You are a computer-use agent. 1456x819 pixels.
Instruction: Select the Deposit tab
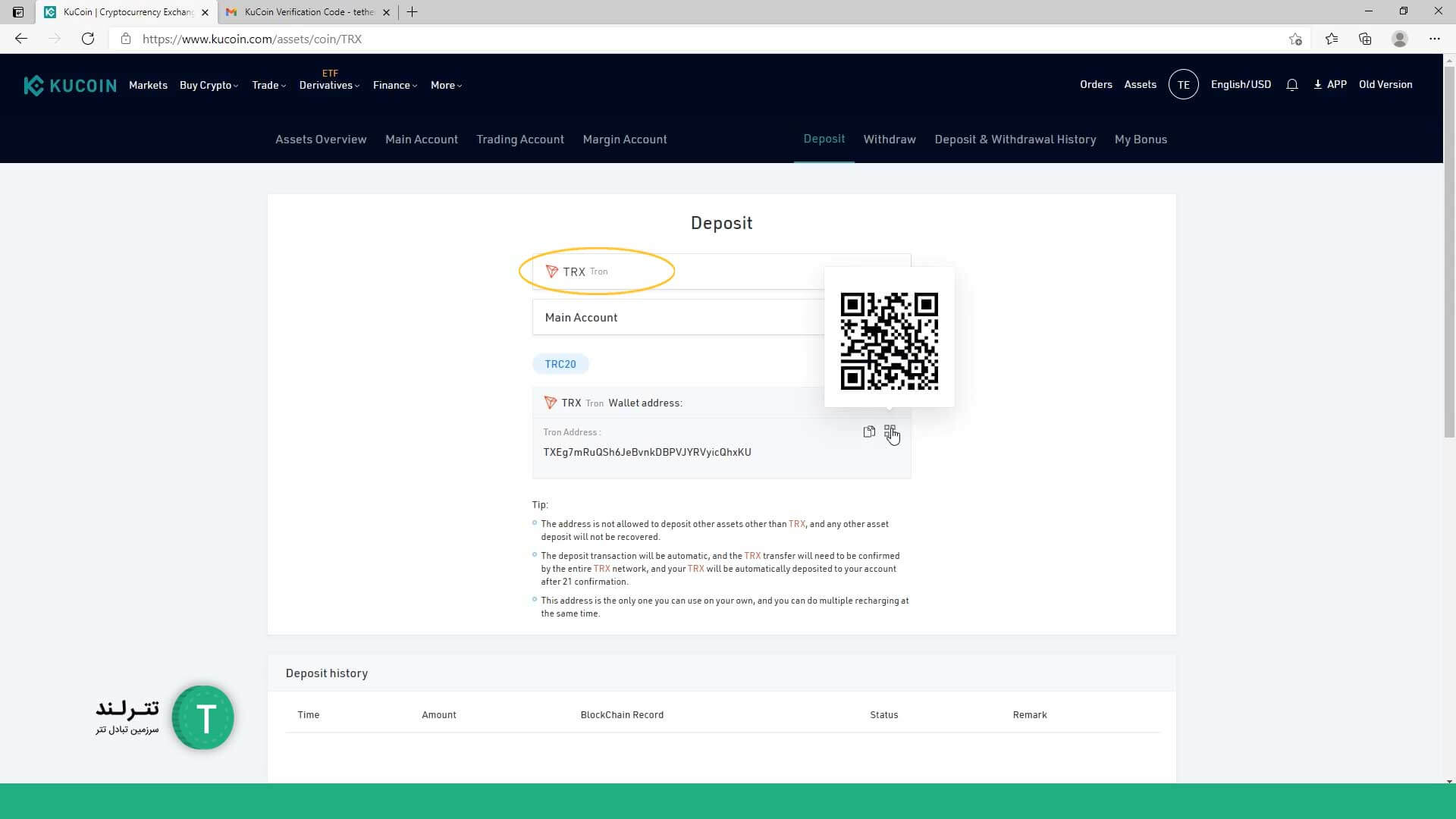[824, 139]
